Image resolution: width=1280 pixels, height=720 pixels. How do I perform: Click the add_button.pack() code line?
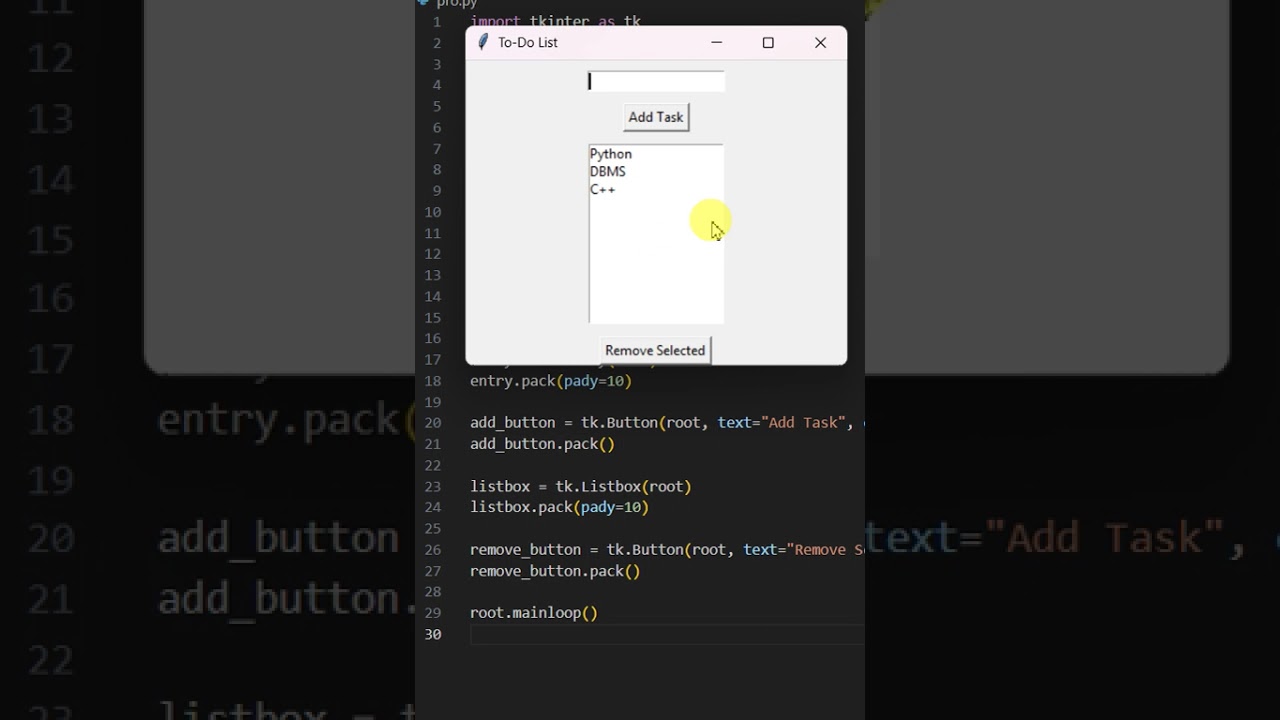[x=542, y=444]
